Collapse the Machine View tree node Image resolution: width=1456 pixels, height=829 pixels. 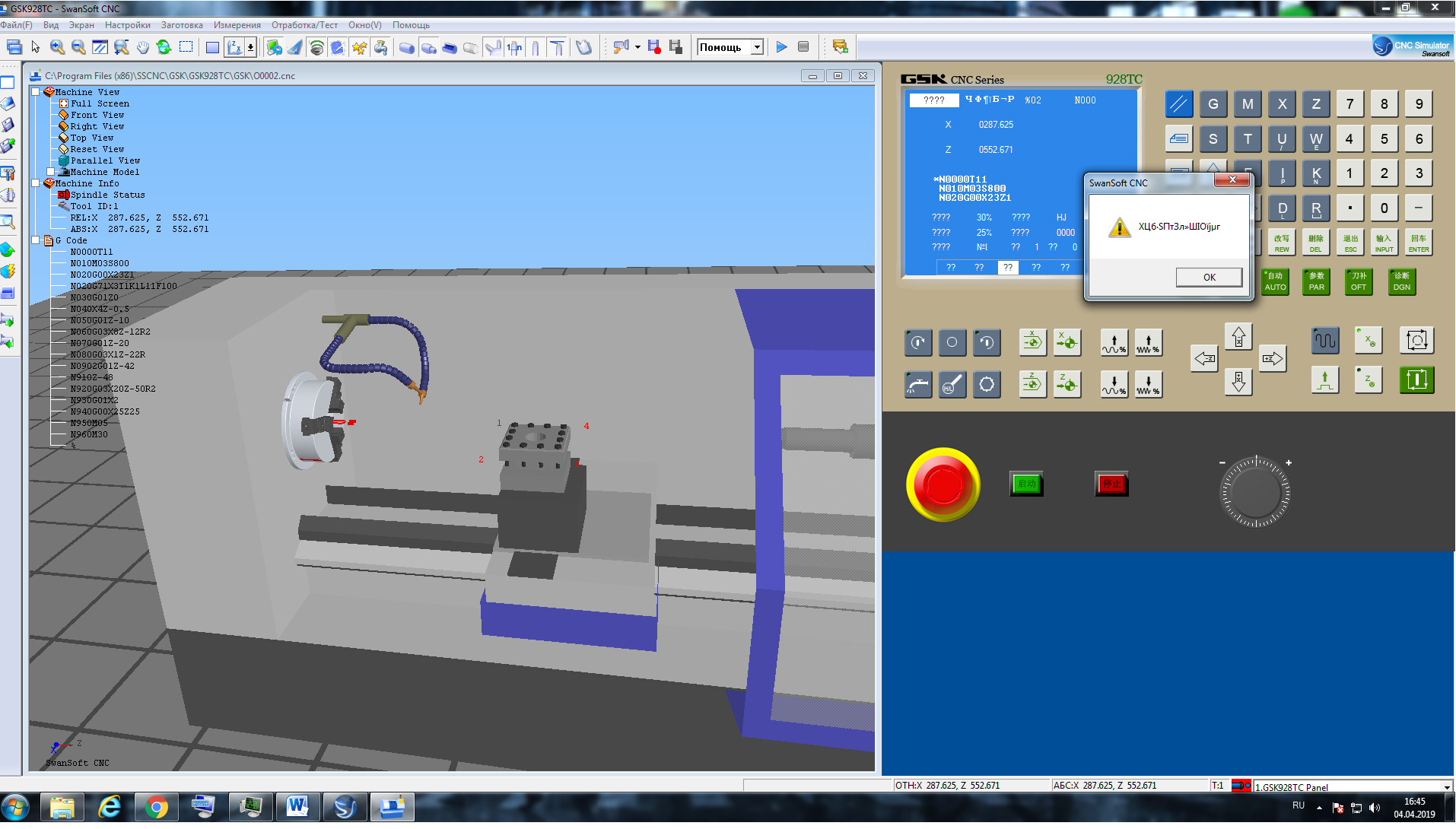tap(36, 92)
